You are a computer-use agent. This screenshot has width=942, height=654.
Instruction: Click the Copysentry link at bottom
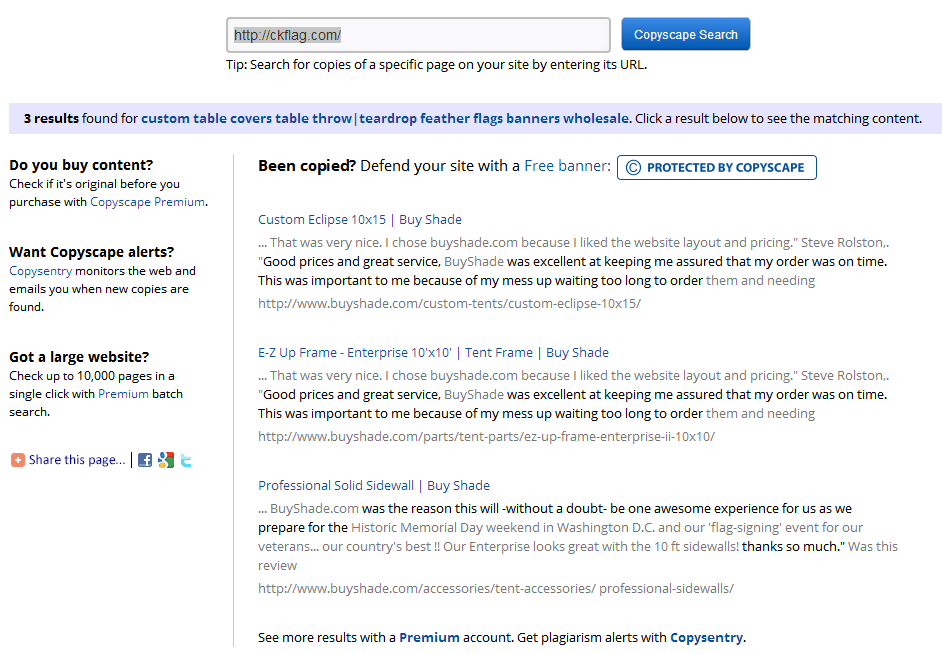click(706, 637)
